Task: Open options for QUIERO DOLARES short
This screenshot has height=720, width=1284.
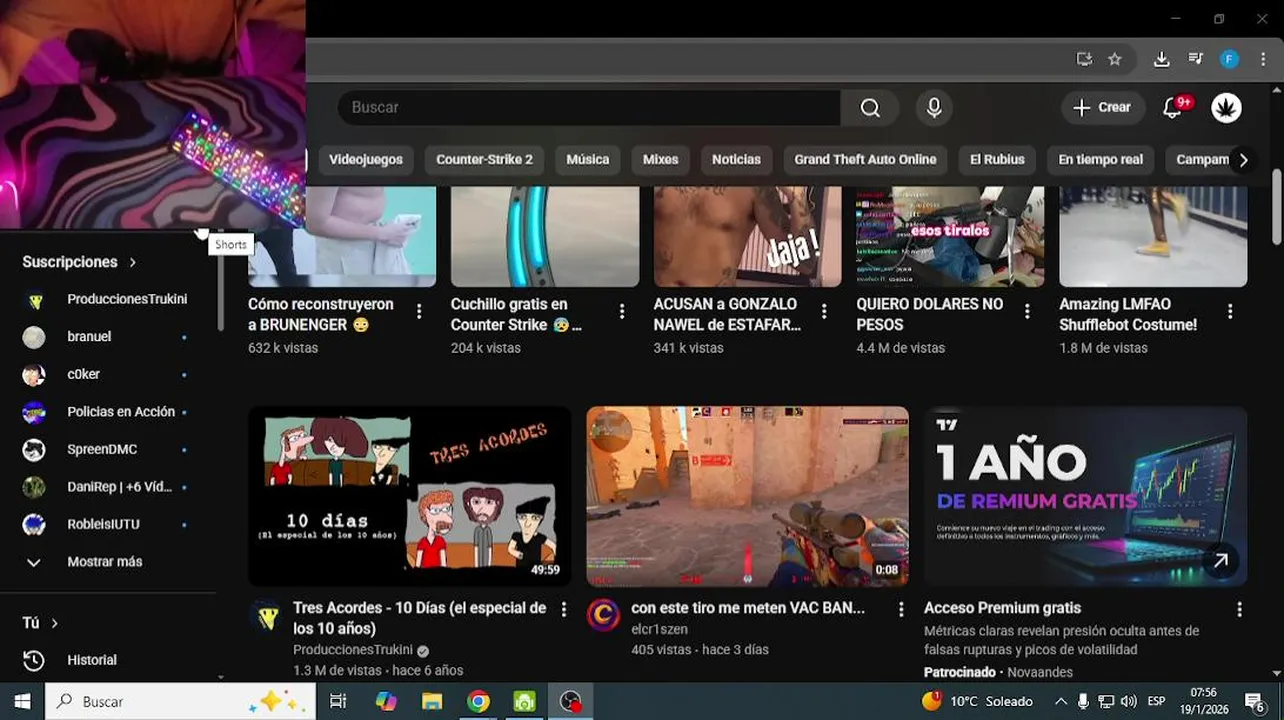Action: pyautogui.click(x=1027, y=312)
